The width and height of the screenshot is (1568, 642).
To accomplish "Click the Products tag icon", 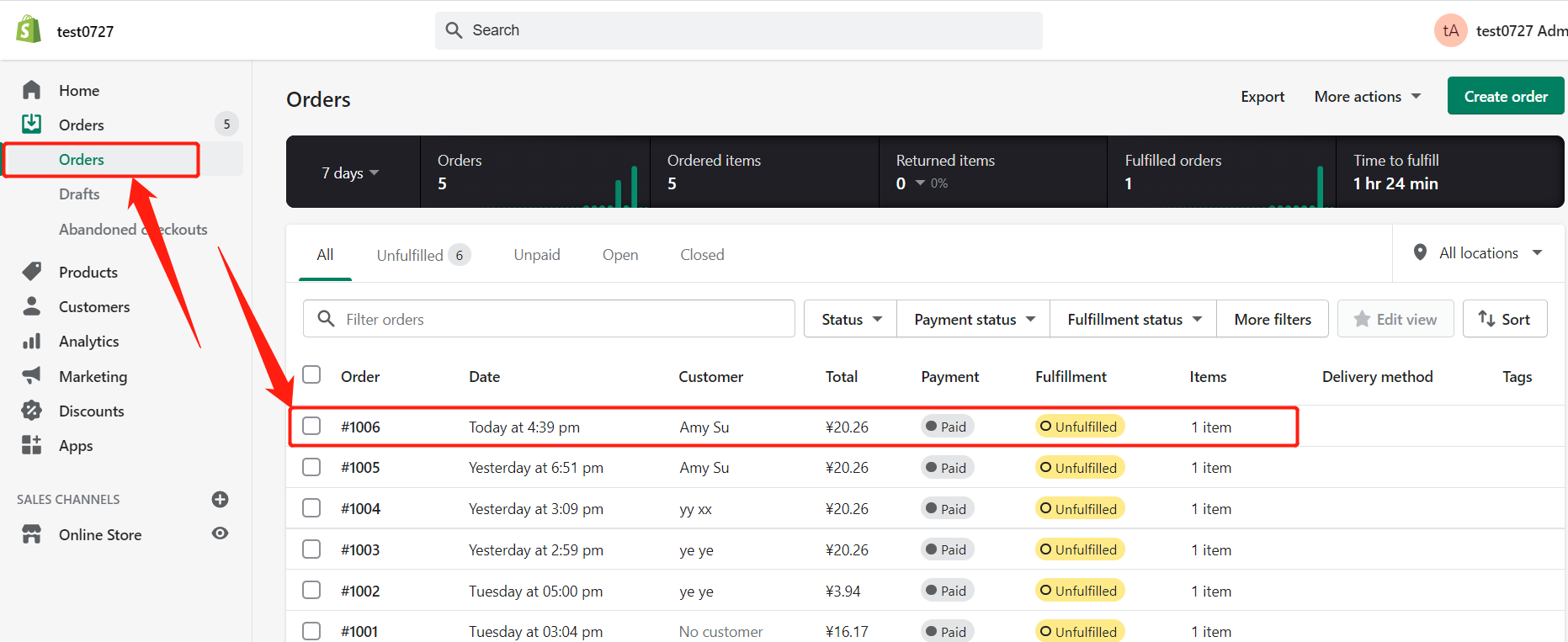I will point(32,271).
